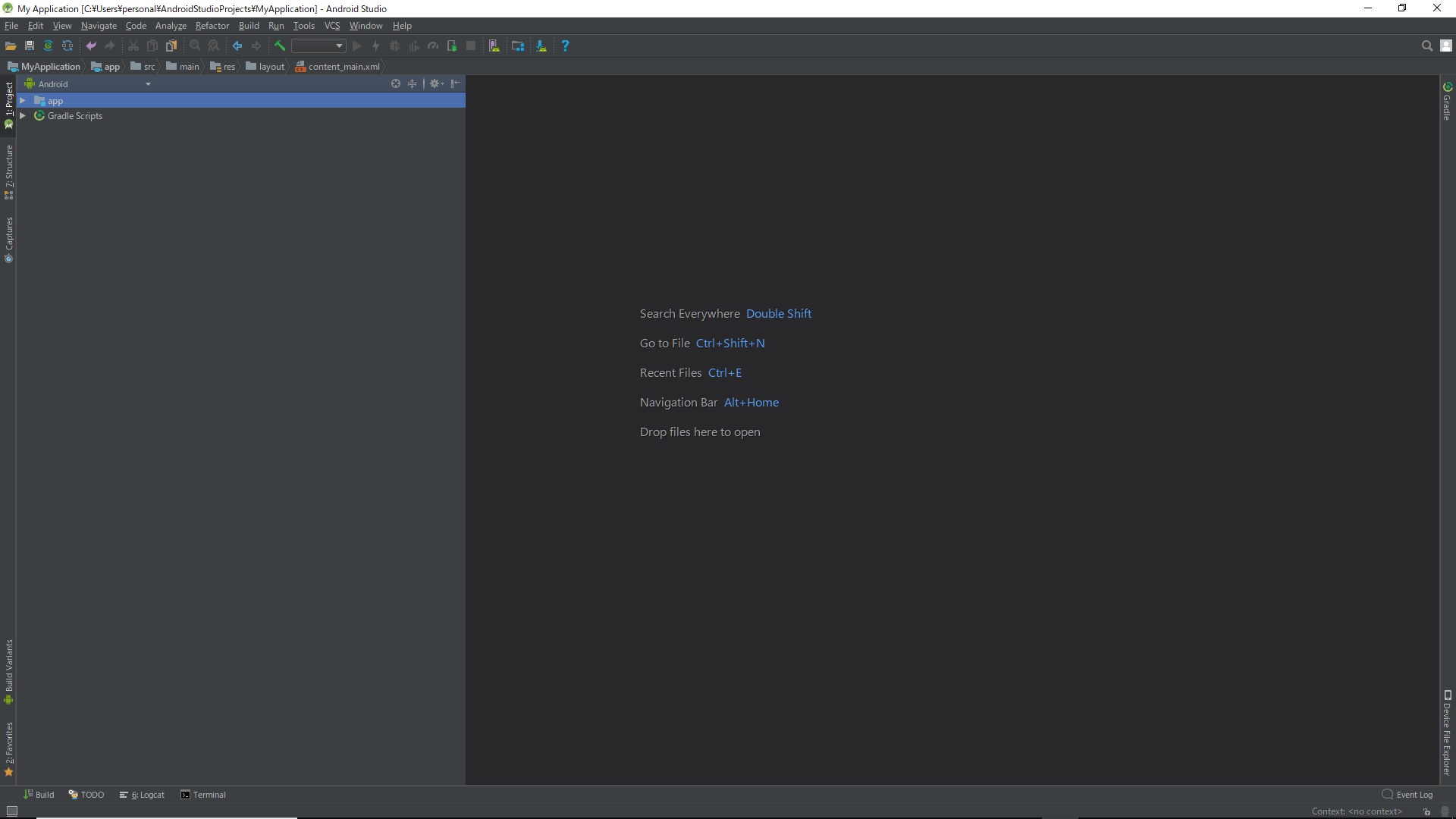The image size is (1456, 819).
Task: Toggle the 2: Favorites side tab
Action: pyautogui.click(x=9, y=749)
